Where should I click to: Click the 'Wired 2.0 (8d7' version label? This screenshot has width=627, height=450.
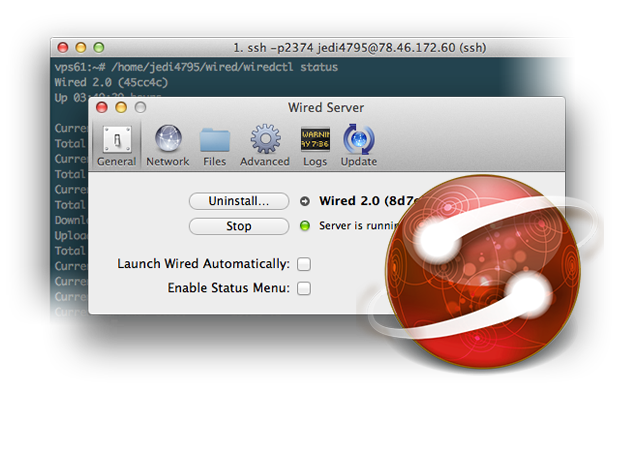369,201
